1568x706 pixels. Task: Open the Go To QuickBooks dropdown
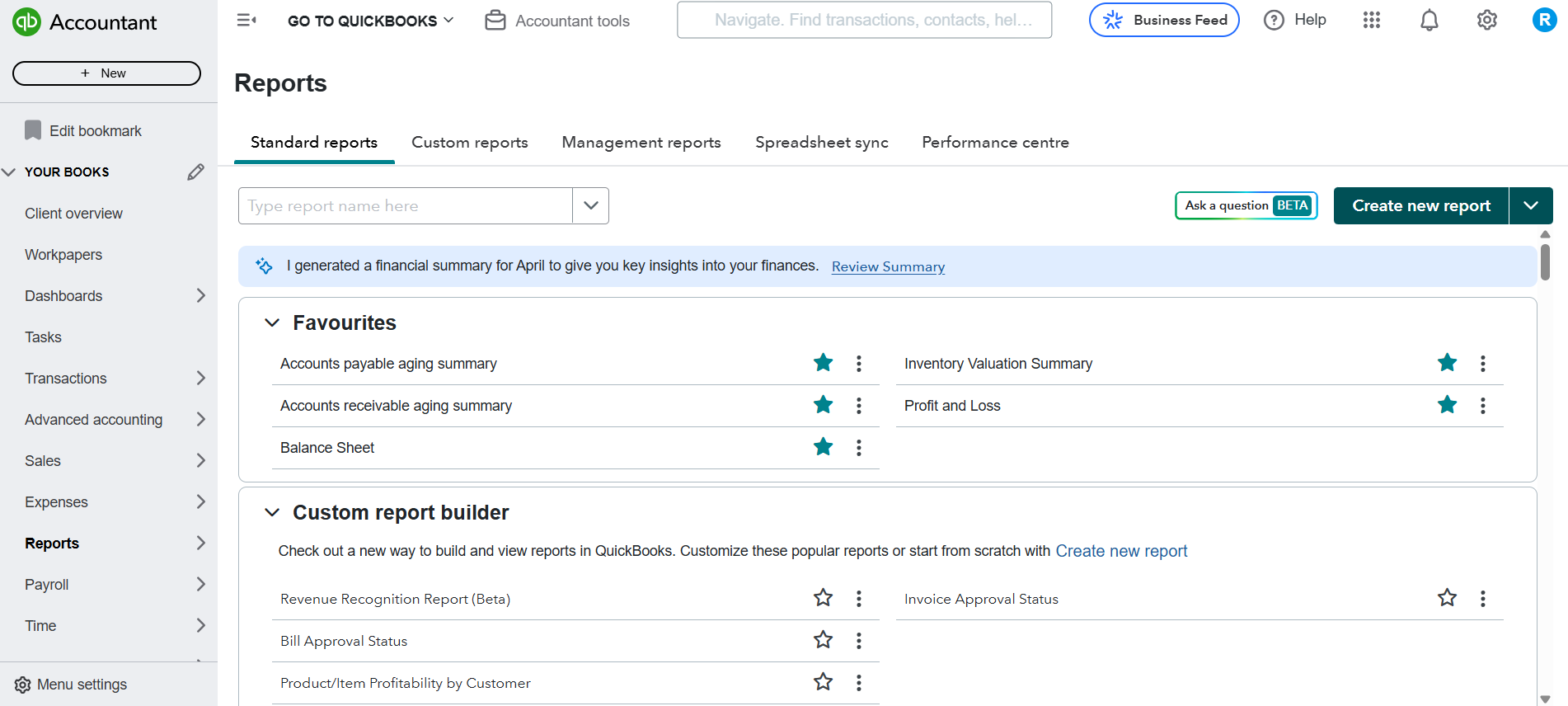pyautogui.click(x=370, y=21)
